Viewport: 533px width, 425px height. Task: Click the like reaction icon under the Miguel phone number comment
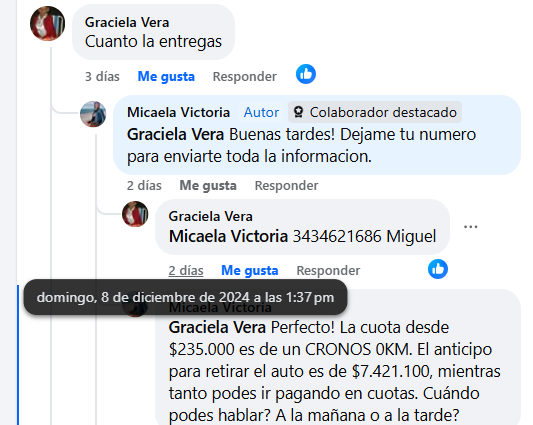pos(438,269)
